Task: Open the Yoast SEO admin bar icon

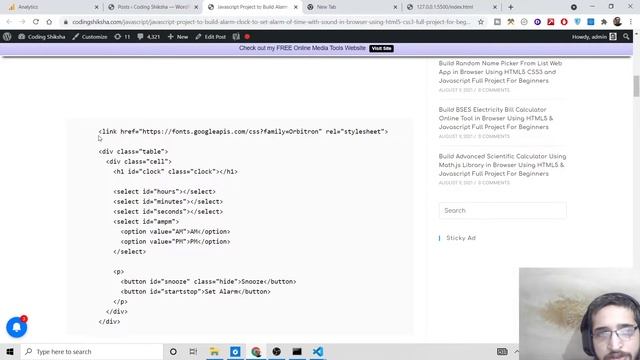Action: point(236,37)
